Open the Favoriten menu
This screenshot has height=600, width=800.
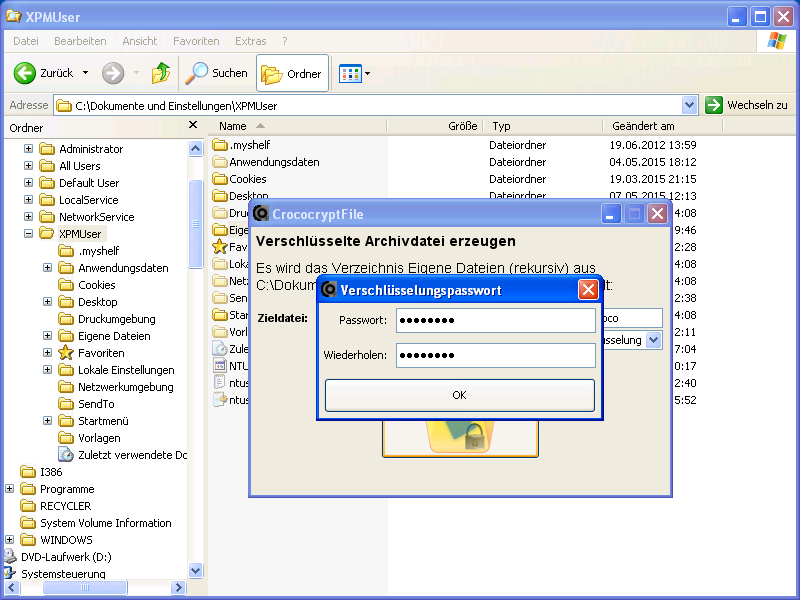tap(196, 41)
